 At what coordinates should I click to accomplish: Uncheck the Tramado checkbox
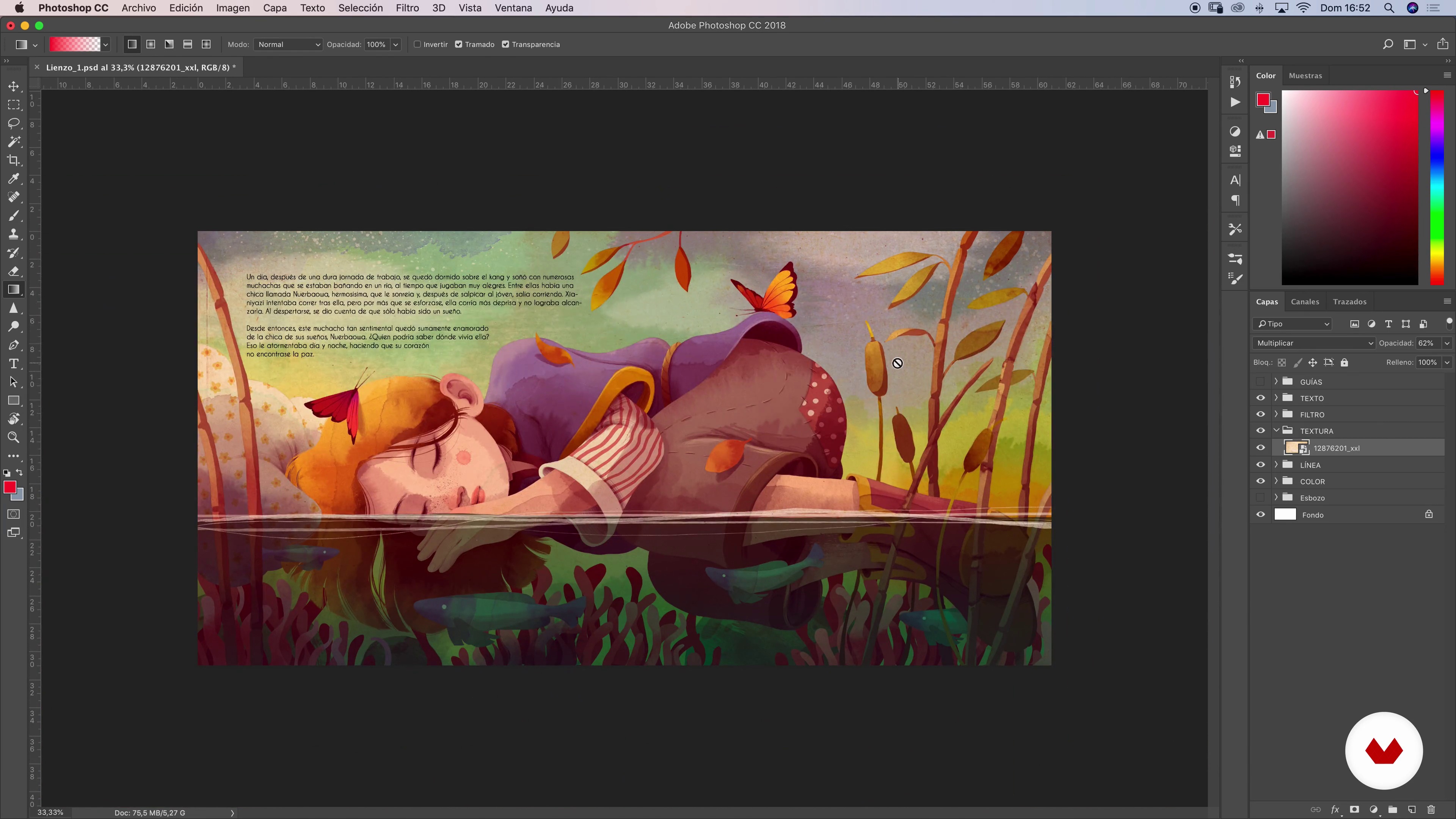click(x=459, y=44)
